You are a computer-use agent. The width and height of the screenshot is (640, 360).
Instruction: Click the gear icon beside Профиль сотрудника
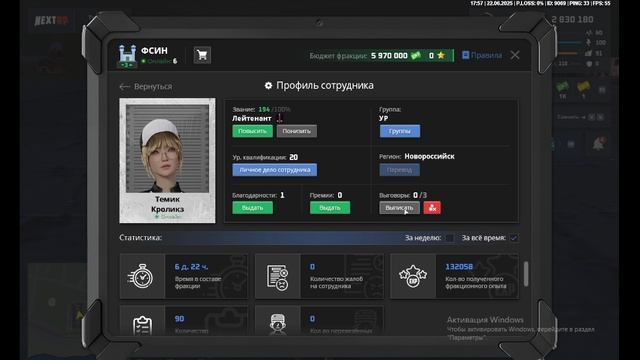point(268,86)
